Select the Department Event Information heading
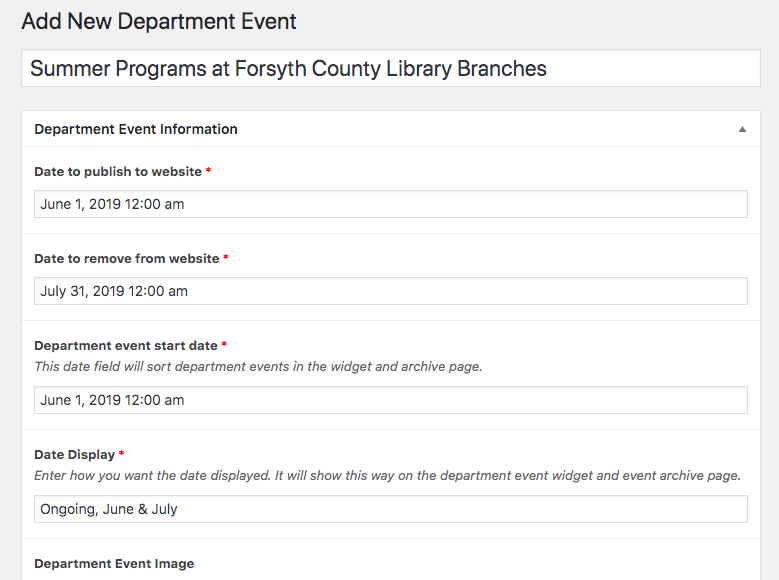779x580 pixels. tap(136, 129)
